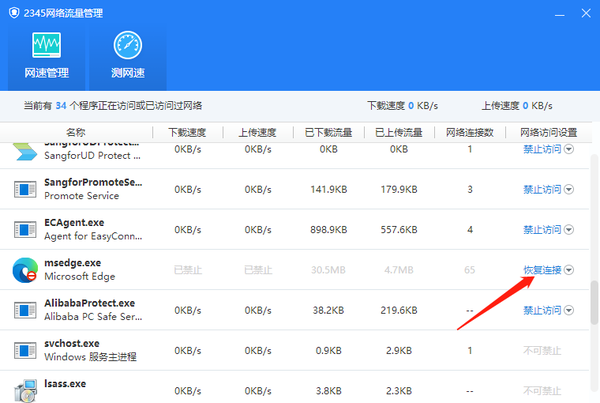Open the 测网速 speed test tab
This screenshot has width=600, height=403.
pos(127,56)
